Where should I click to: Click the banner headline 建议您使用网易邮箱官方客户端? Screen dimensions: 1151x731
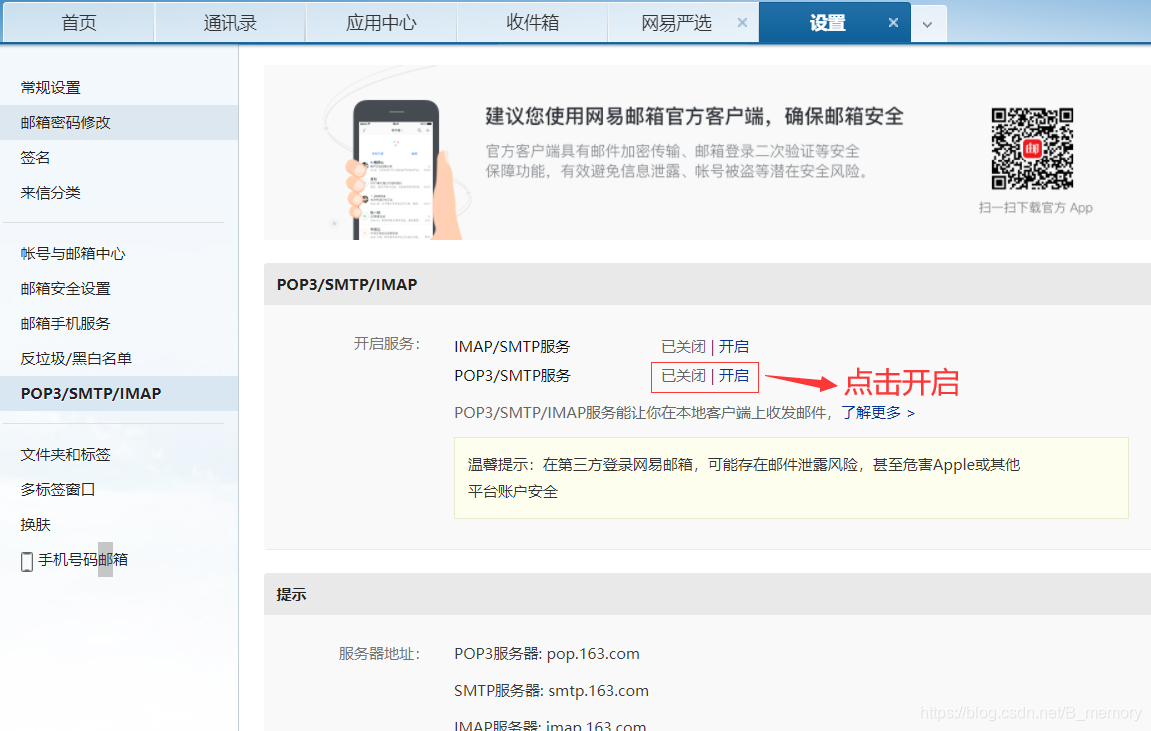694,116
